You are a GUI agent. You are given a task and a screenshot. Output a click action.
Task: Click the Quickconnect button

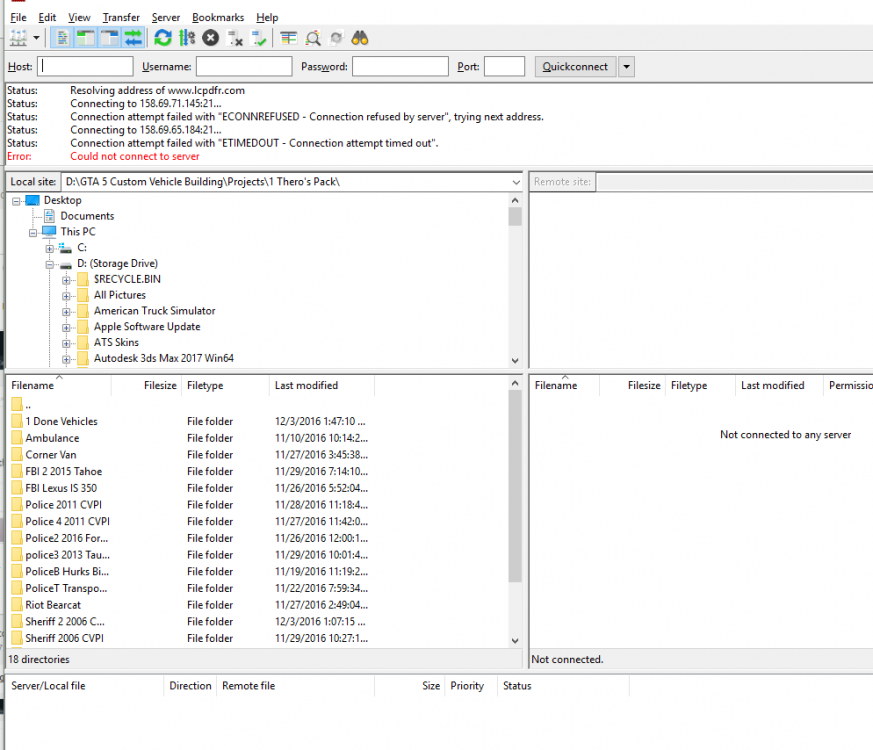575,67
